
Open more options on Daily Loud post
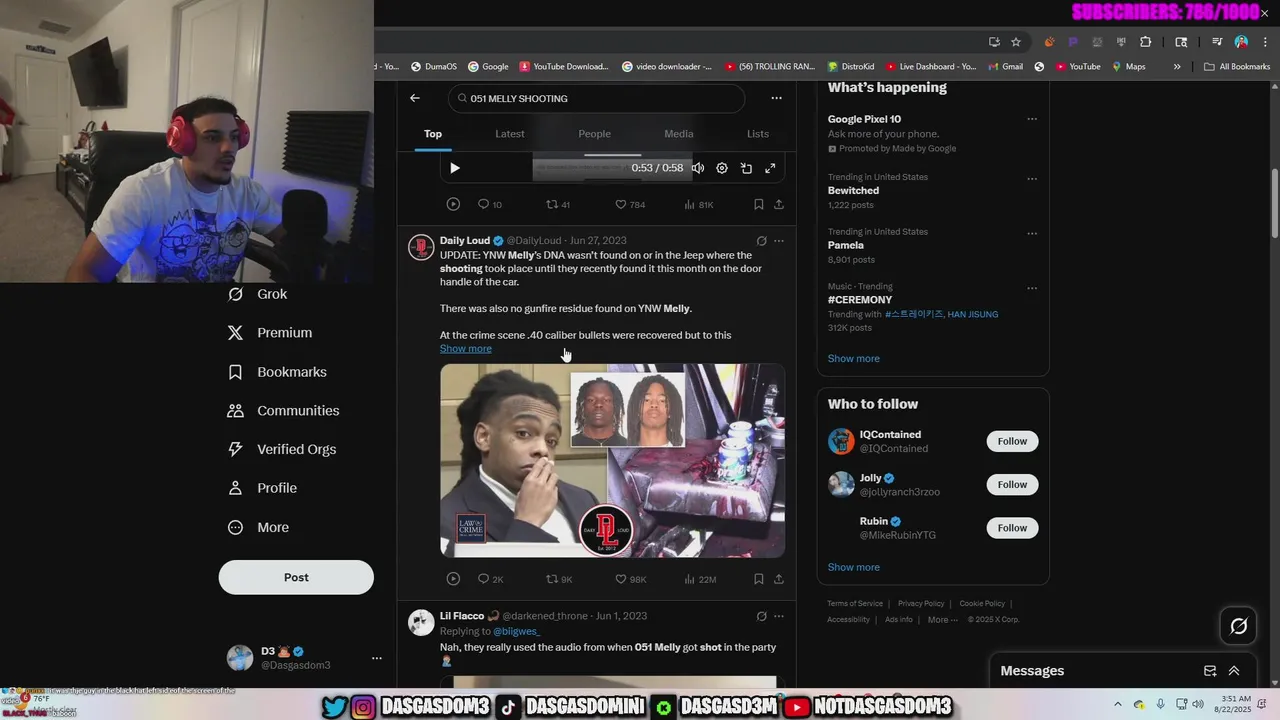779,241
